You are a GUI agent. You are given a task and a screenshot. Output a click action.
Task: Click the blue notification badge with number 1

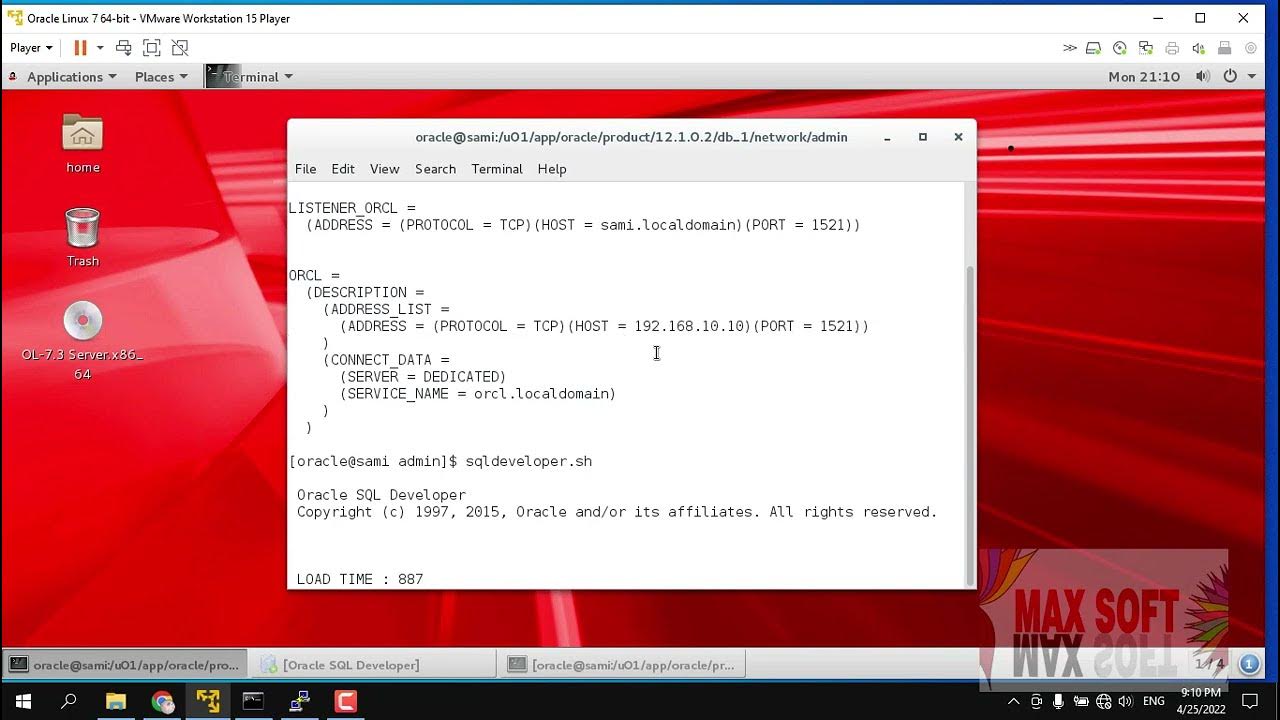point(1249,664)
